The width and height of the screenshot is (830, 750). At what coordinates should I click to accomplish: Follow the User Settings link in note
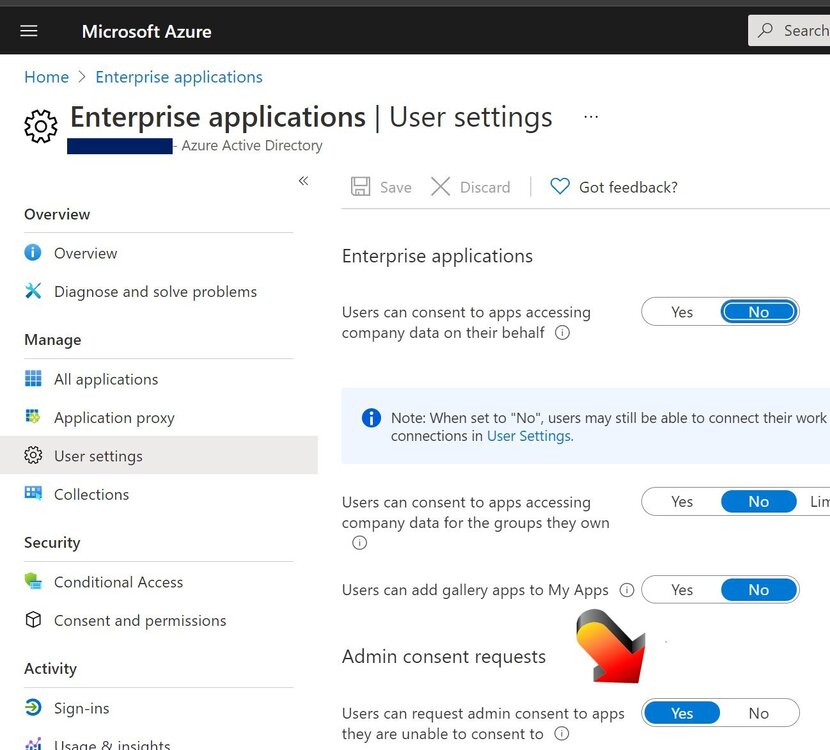[x=530, y=436]
